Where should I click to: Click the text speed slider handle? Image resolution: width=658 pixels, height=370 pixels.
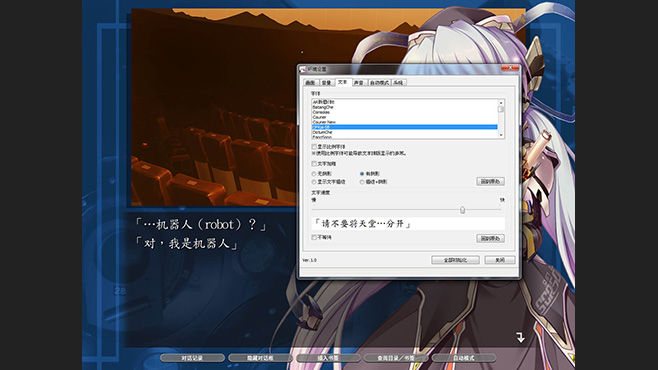pyautogui.click(x=462, y=210)
